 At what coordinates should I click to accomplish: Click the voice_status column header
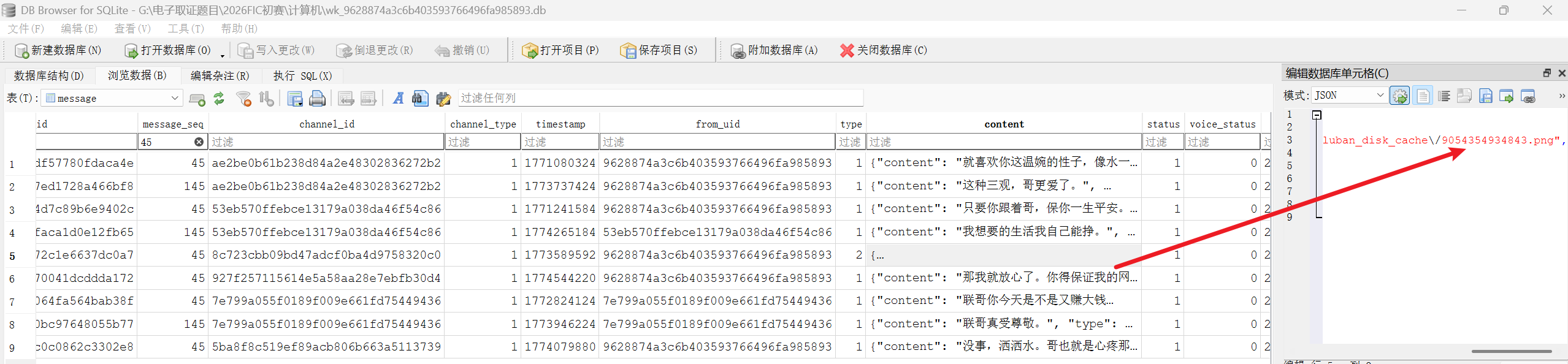point(1222,124)
